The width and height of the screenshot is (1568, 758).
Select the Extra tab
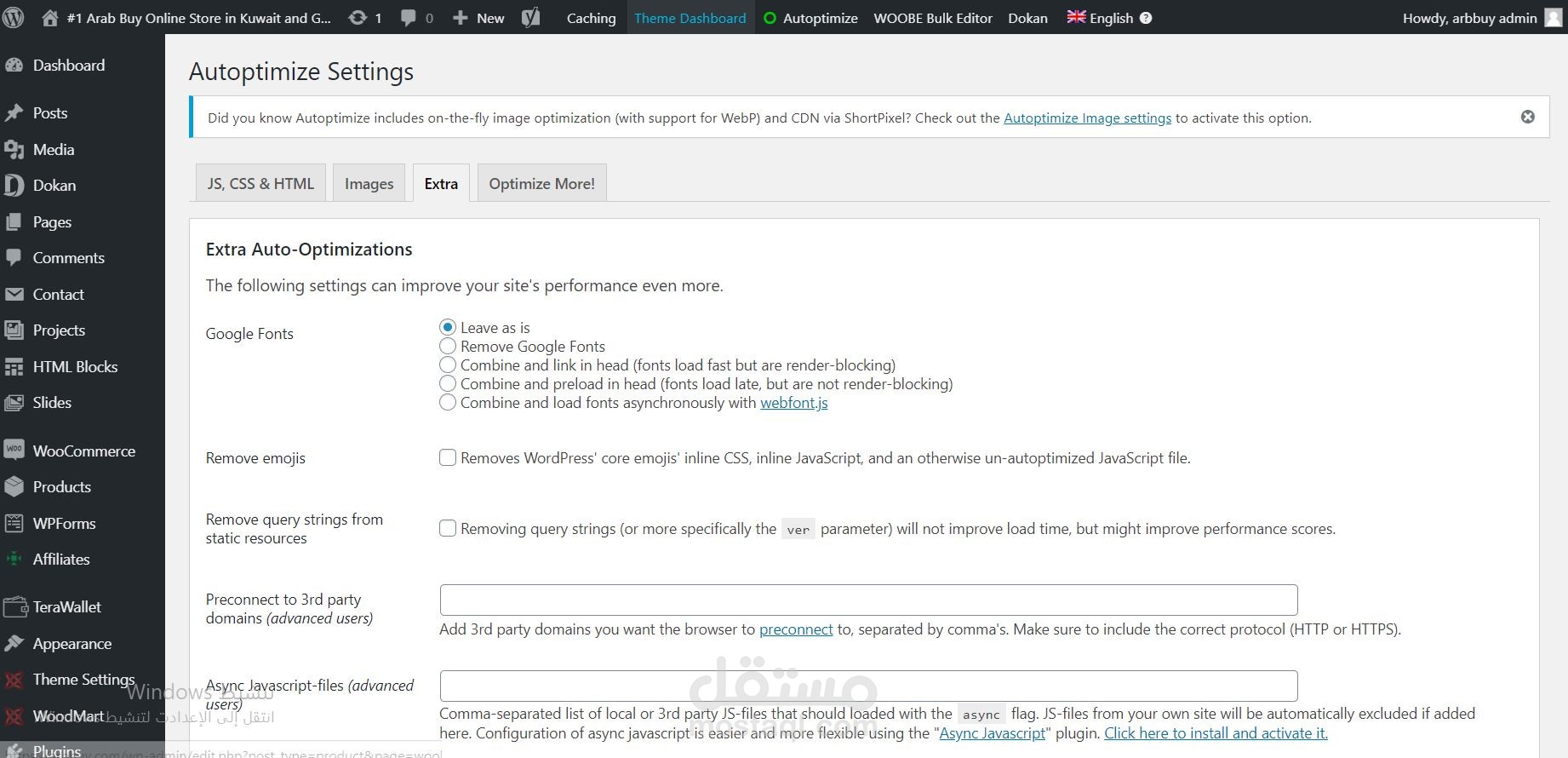pyautogui.click(x=441, y=183)
